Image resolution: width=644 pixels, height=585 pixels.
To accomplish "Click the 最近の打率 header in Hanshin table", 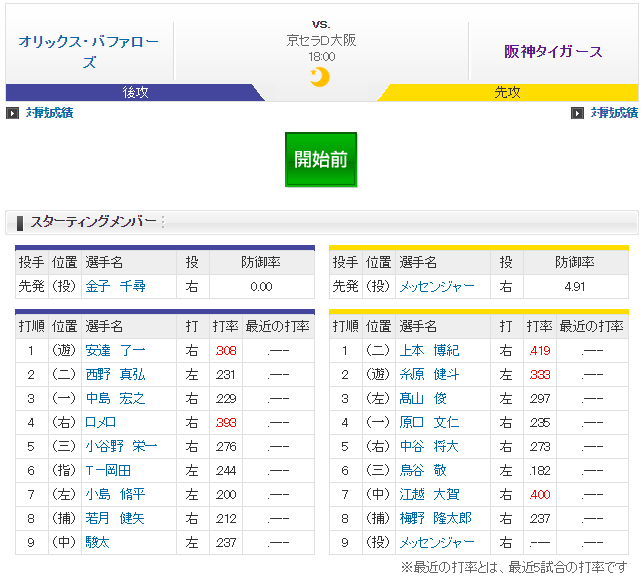I will [x=591, y=327].
